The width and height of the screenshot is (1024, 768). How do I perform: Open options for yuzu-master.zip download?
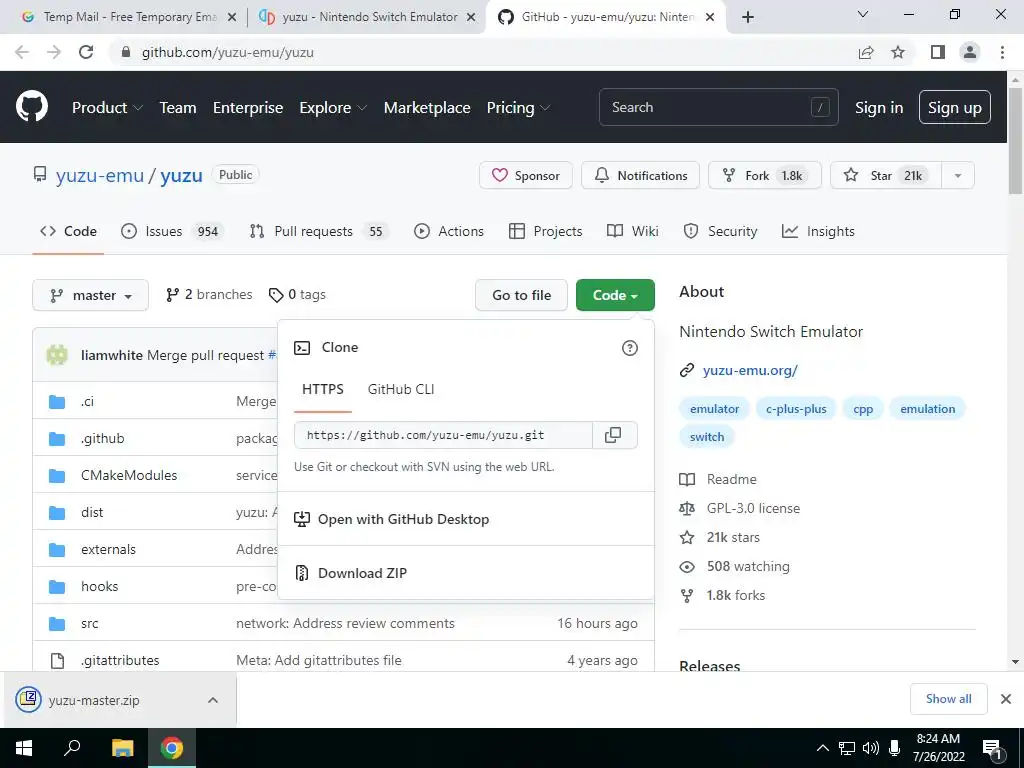point(213,700)
